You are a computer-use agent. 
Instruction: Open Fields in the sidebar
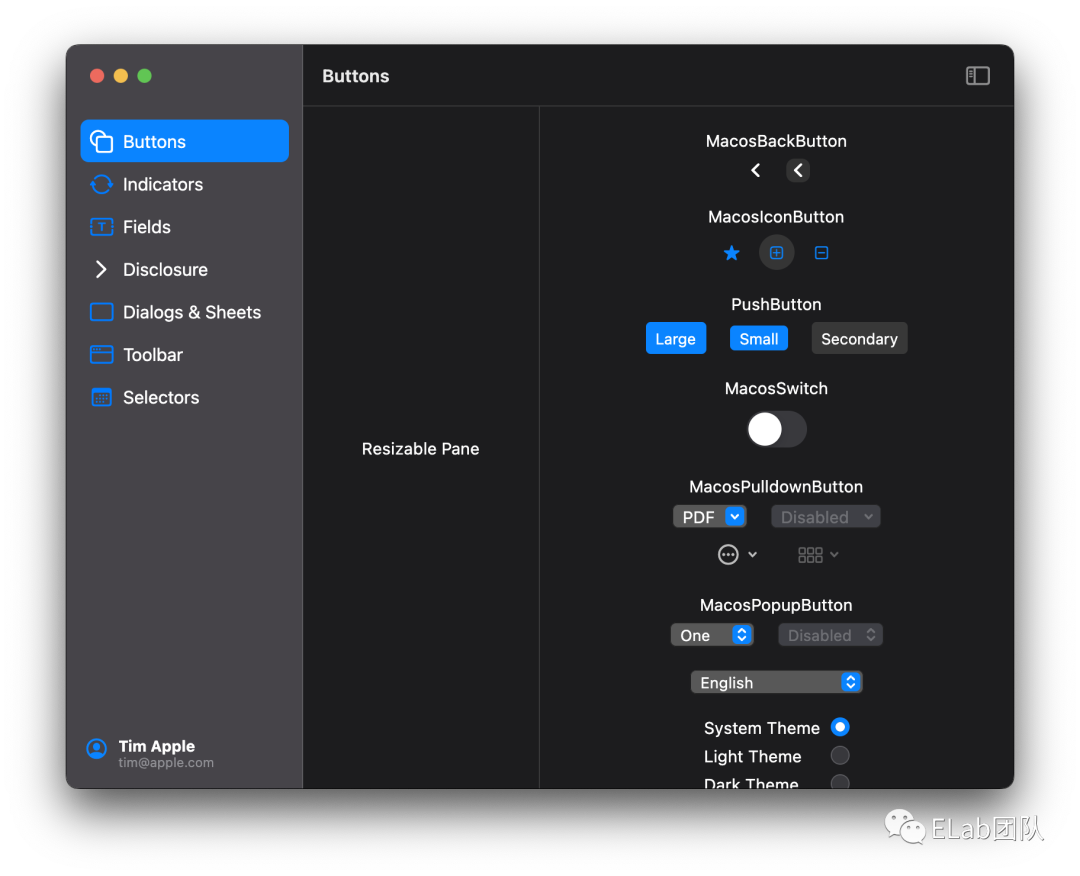pos(185,227)
